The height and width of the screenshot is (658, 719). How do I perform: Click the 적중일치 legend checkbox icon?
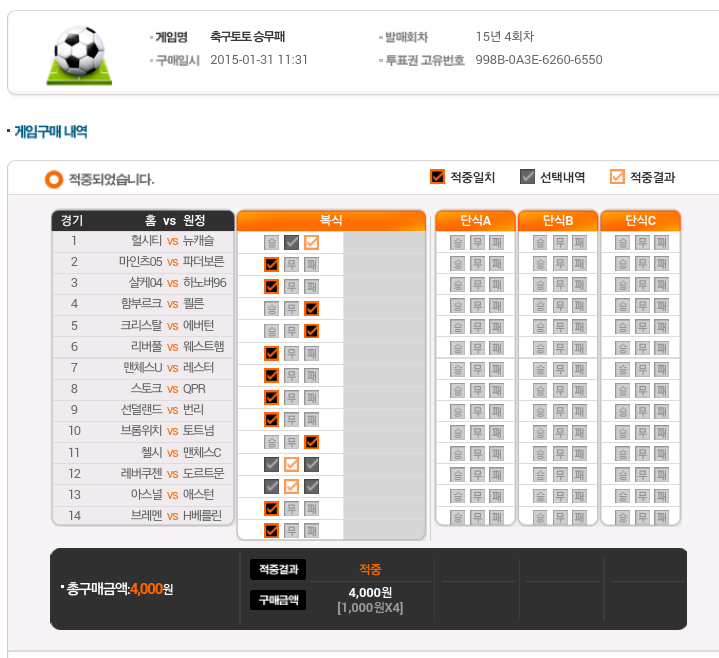click(437, 177)
